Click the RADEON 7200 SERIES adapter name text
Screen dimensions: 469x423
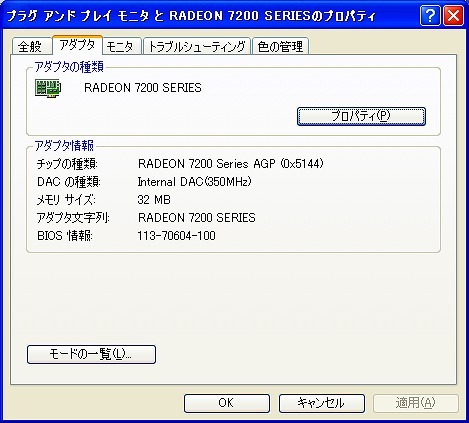pos(143,88)
